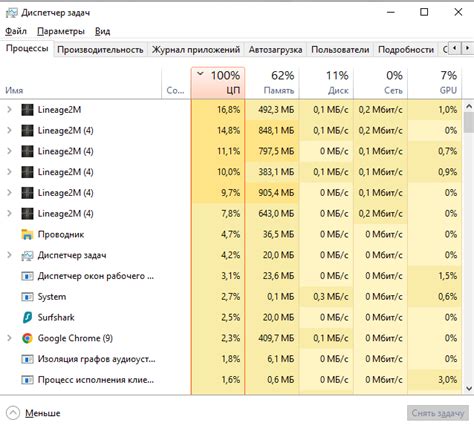Sort by the Диск column header
This screenshot has height=431, width=474.
click(x=327, y=83)
